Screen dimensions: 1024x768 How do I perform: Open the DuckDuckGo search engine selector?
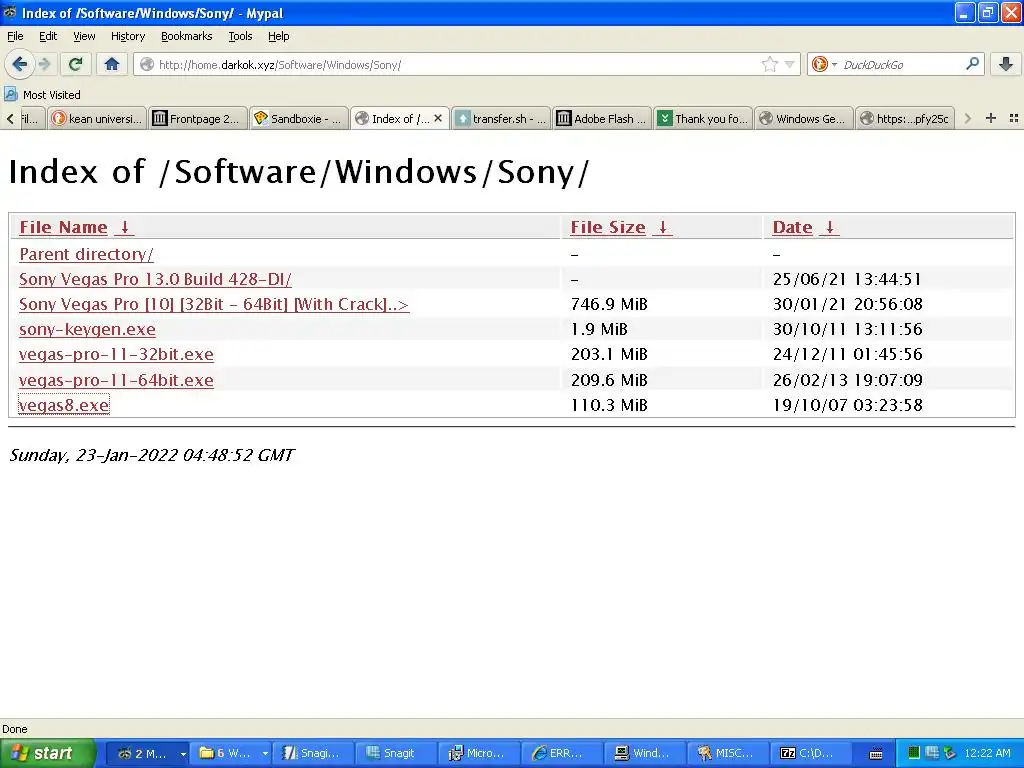click(x=824, y=64)
